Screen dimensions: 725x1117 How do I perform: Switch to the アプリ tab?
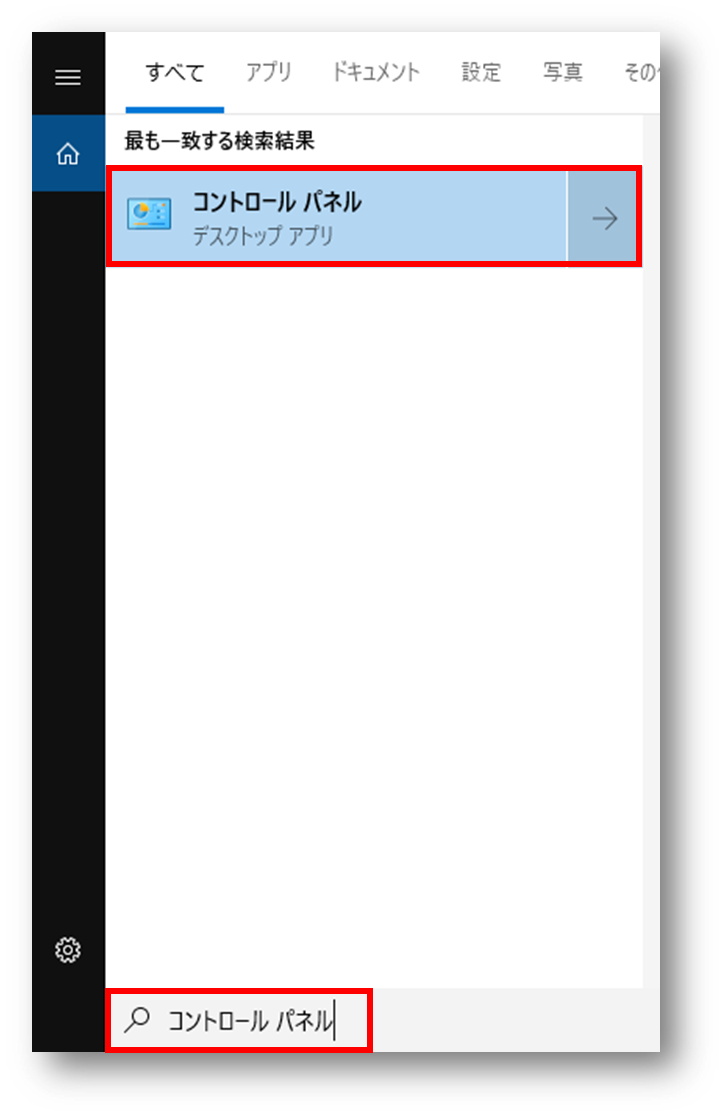pos(269,72)
